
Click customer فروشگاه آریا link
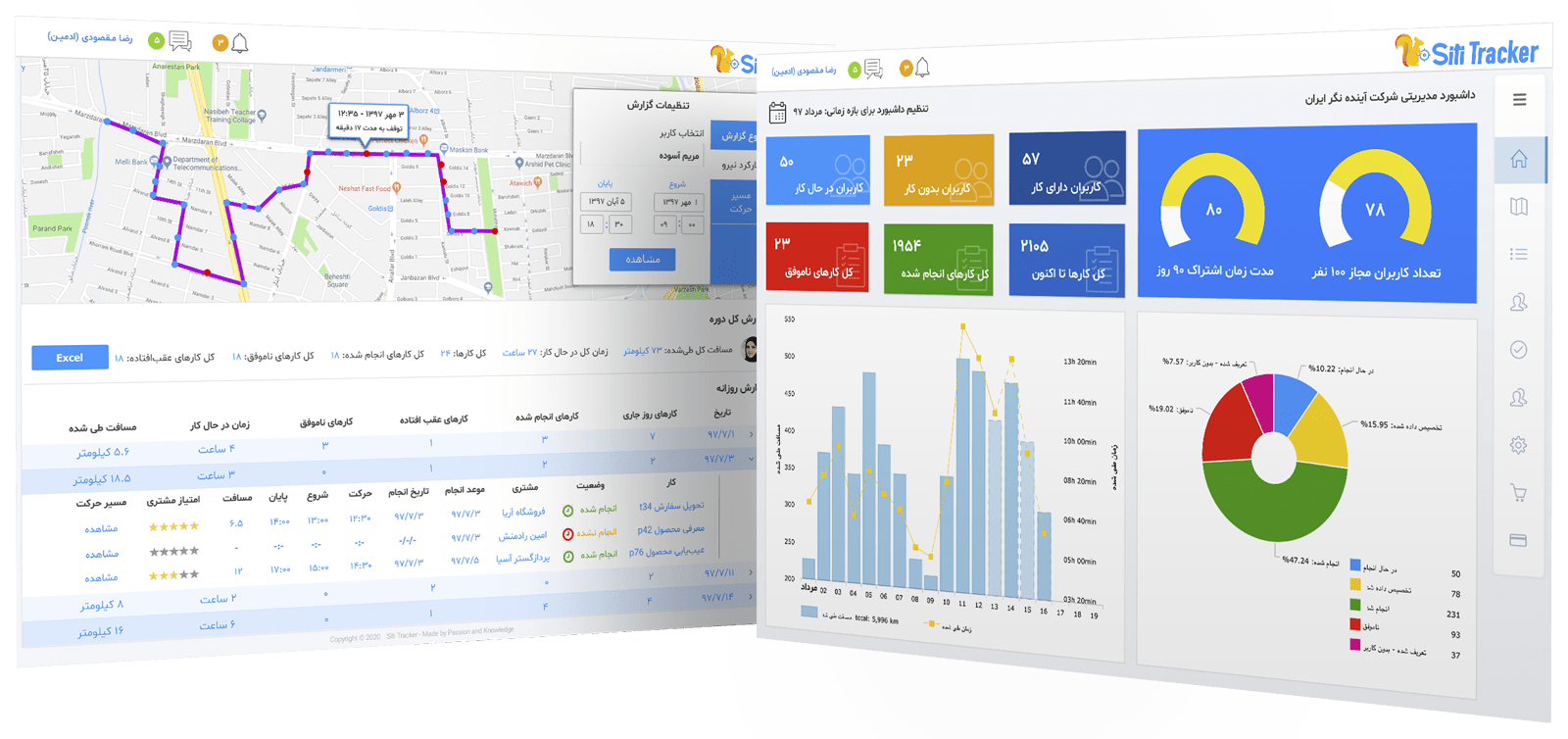[523, 512]
